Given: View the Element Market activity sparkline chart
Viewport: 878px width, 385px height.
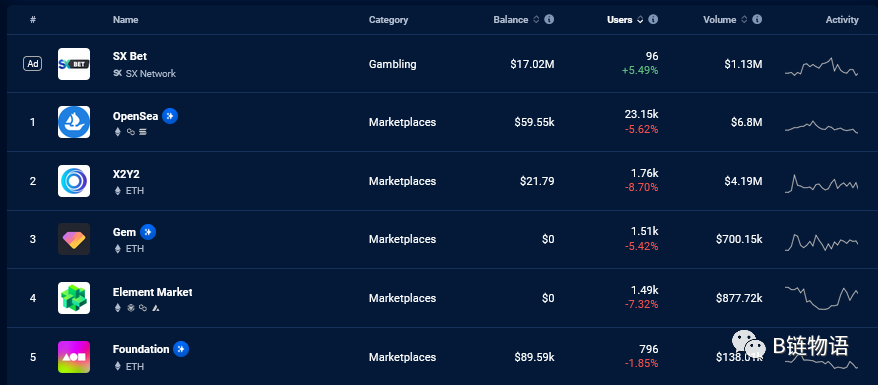Looking at the screenshot, I should pyautogui.click(x=821, y=298).
